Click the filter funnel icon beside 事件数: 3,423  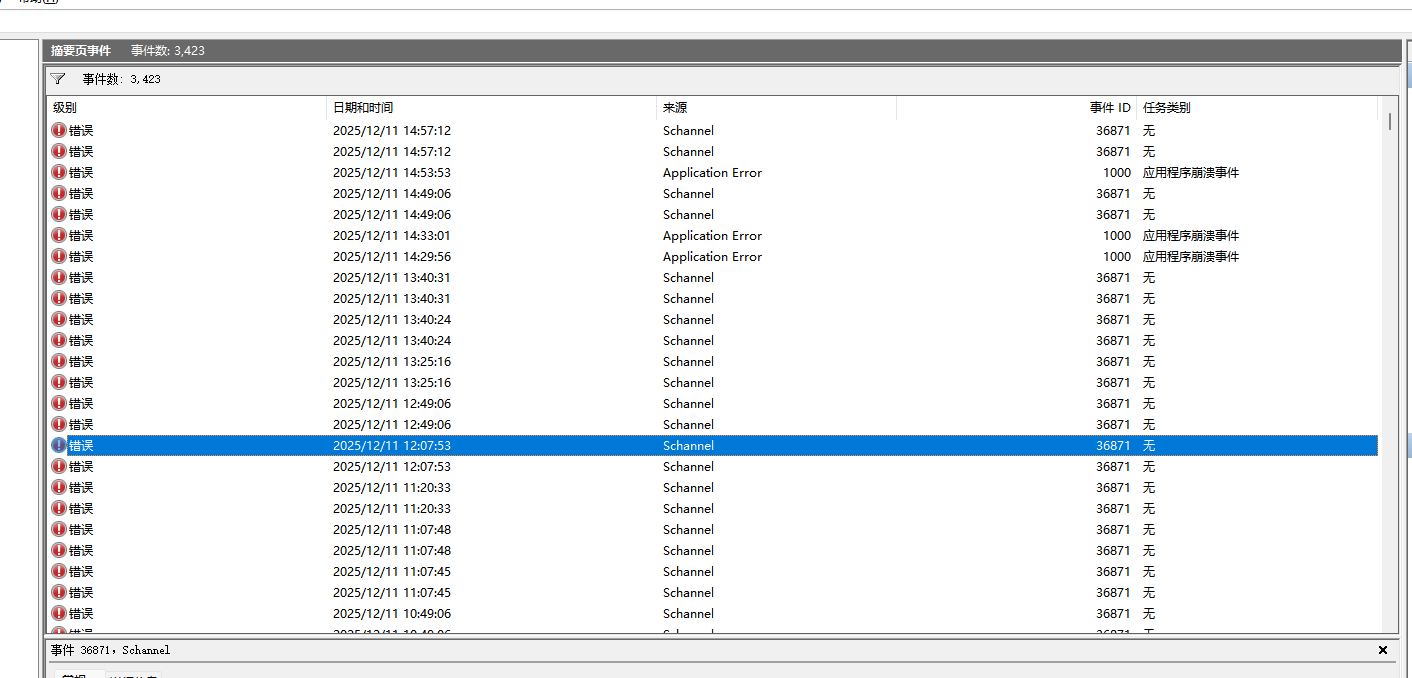tap(58, 79)
